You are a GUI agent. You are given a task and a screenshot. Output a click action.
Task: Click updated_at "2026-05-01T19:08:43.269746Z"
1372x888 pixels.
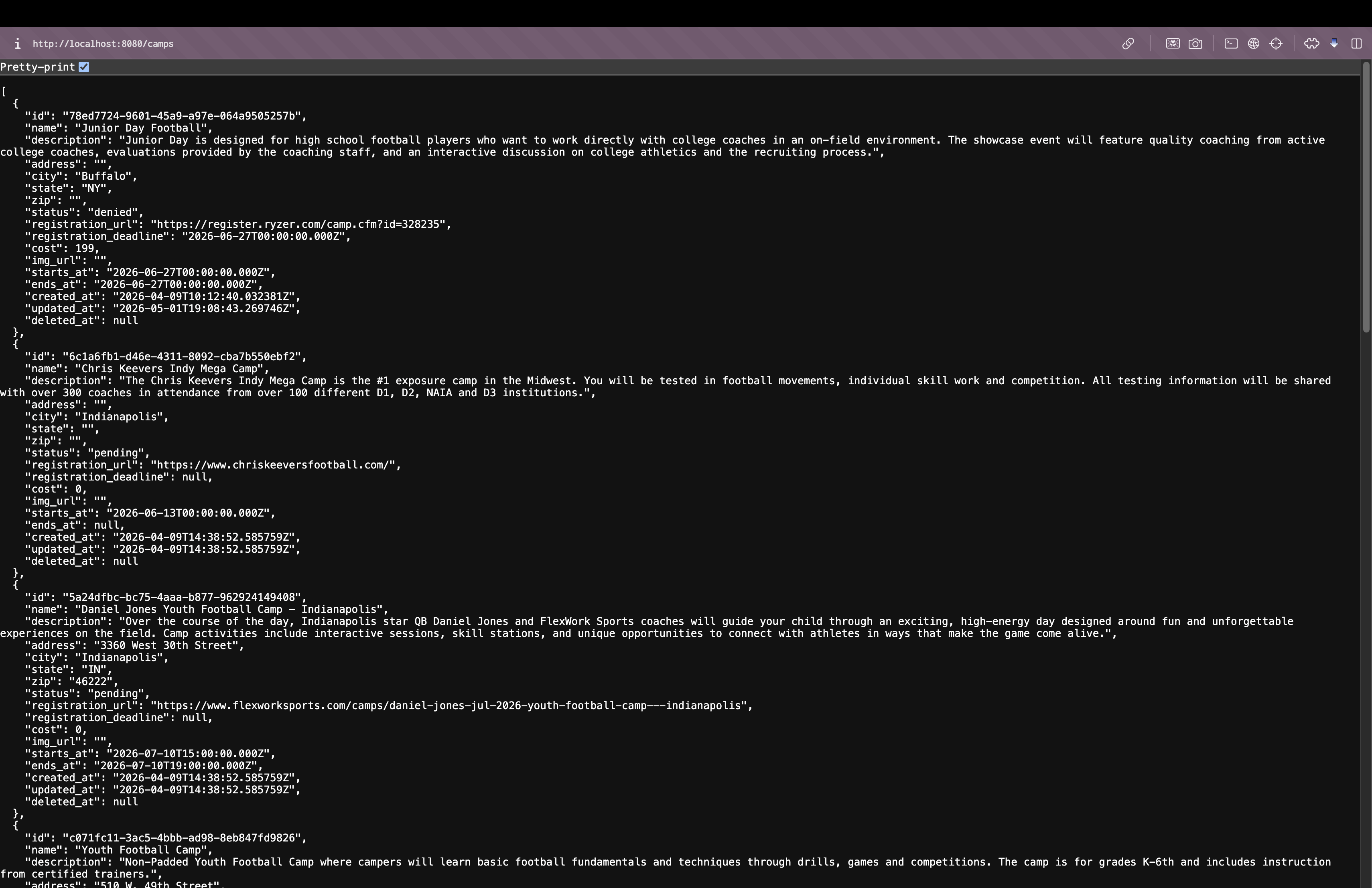coord(203,308)
